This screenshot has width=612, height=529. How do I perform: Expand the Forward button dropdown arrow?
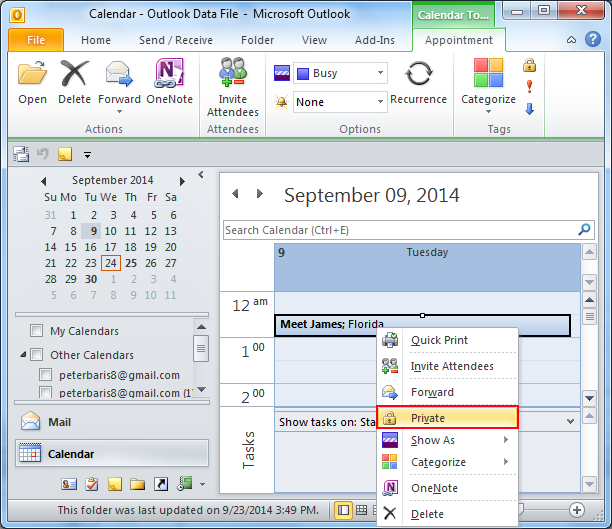119,112
